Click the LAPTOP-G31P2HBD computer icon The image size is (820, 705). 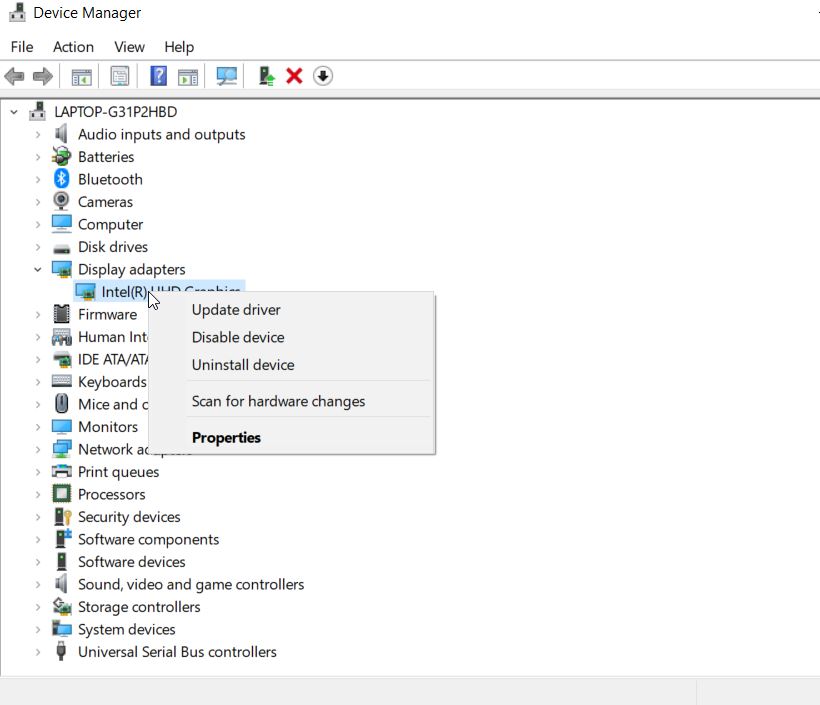click(x=37, y=111)
